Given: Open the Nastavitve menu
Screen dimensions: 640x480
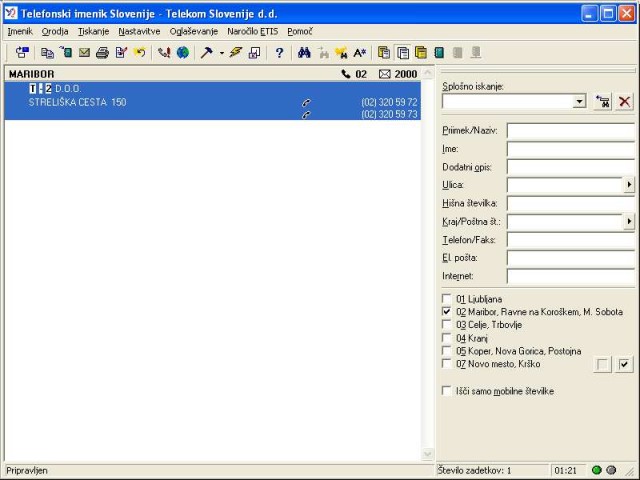Looking at the screenshot, I should [139, 31].
